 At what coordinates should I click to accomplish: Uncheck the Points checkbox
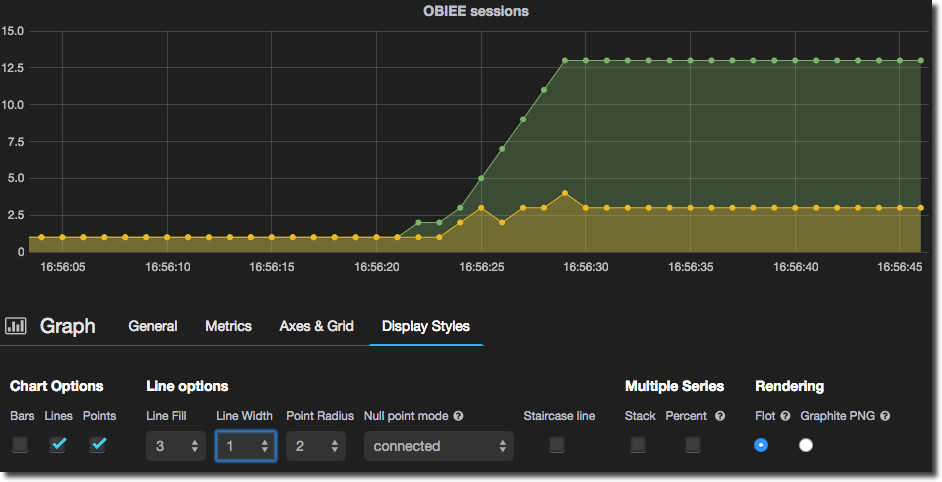98,445
